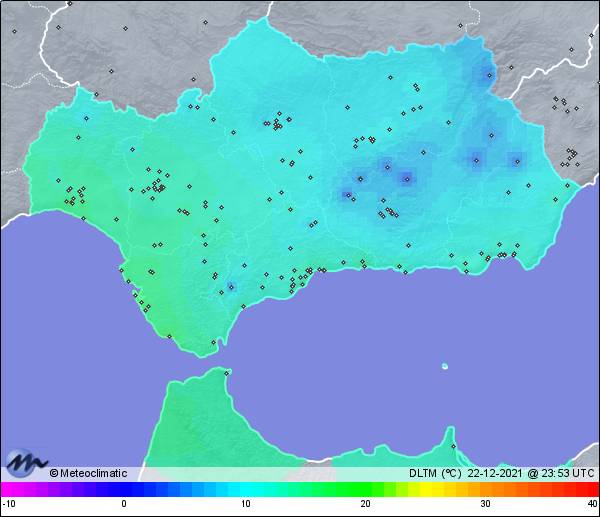Click the 0 label on temperature scale

[124, 504]
